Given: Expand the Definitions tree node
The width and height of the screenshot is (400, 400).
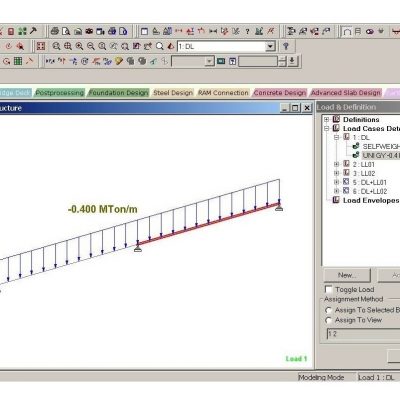Looking at the screenshot, I should click(x=327, y=119).
